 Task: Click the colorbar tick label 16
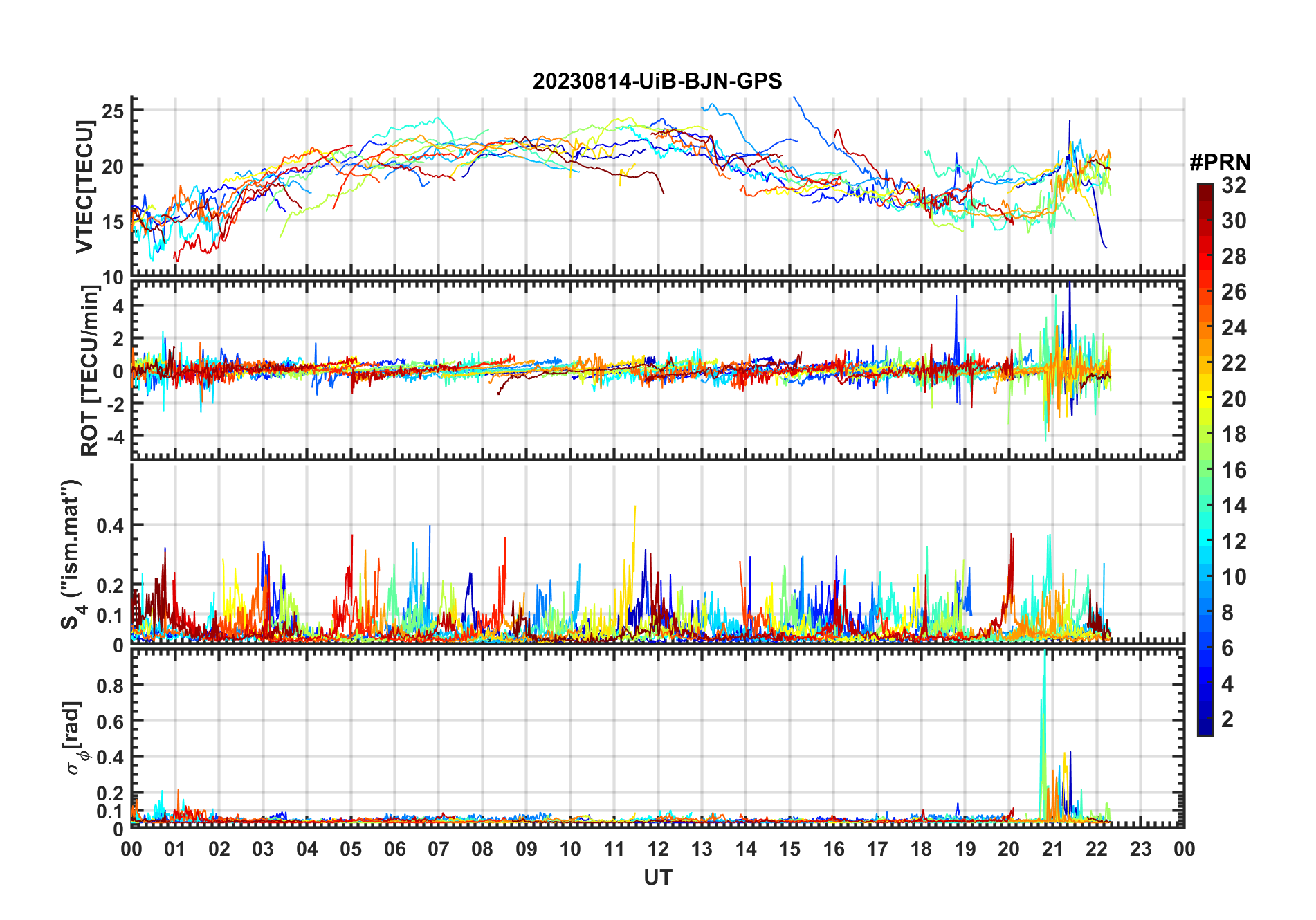[1234, 470]
